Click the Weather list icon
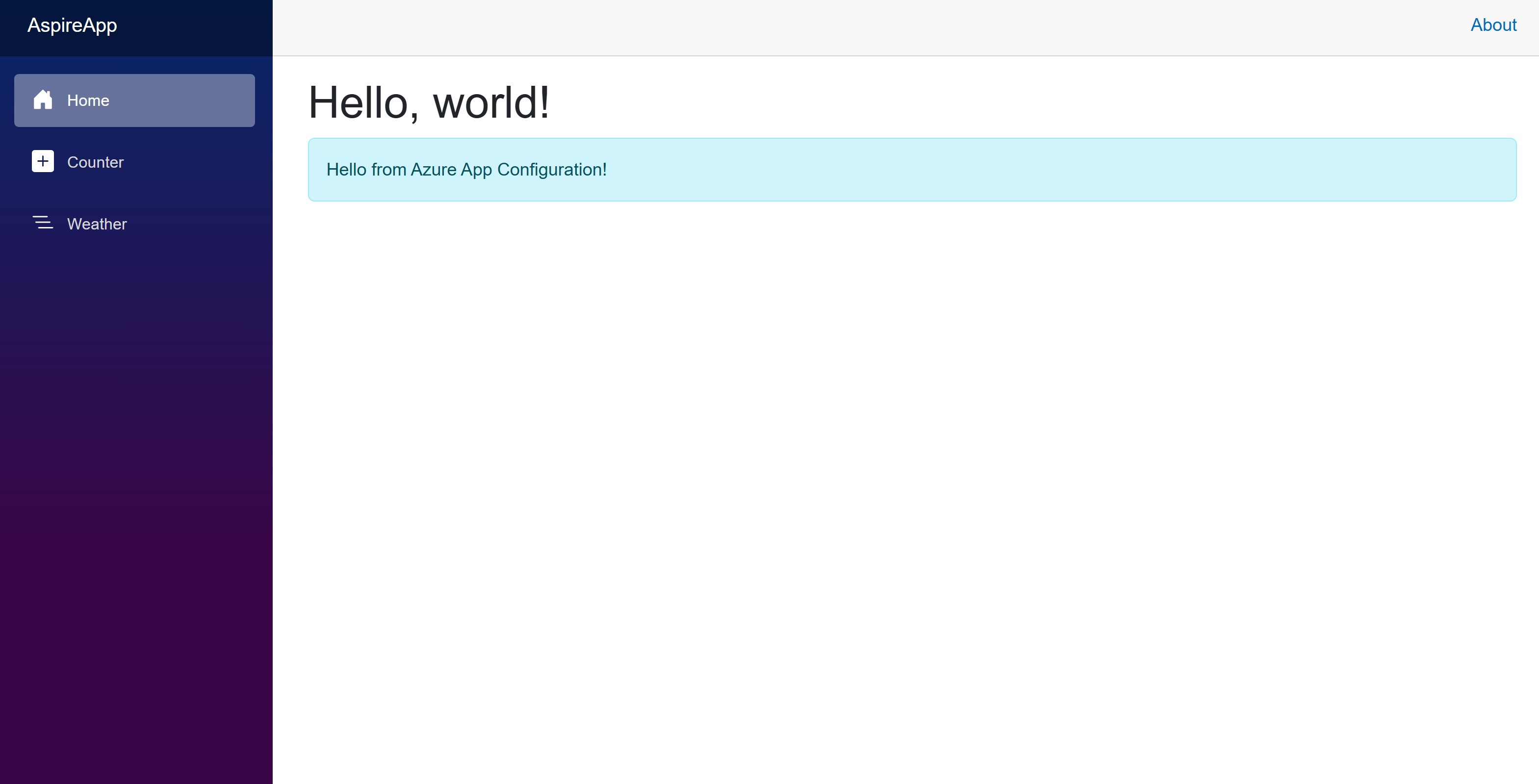Image resolution: width=1539 pixels, height=784 pixels. [42, 223]
